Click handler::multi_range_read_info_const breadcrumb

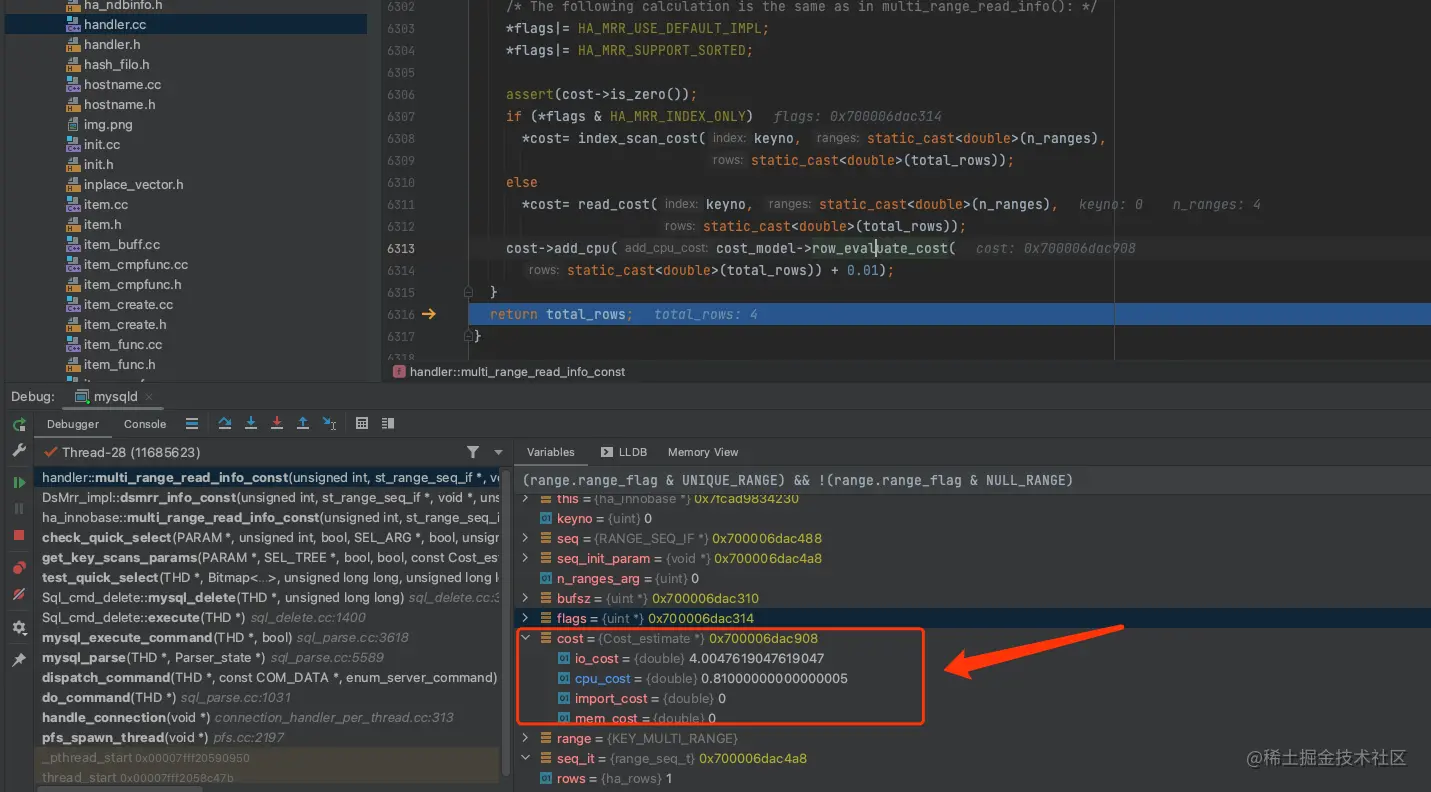pyautogui.click(x=517, y=371)
